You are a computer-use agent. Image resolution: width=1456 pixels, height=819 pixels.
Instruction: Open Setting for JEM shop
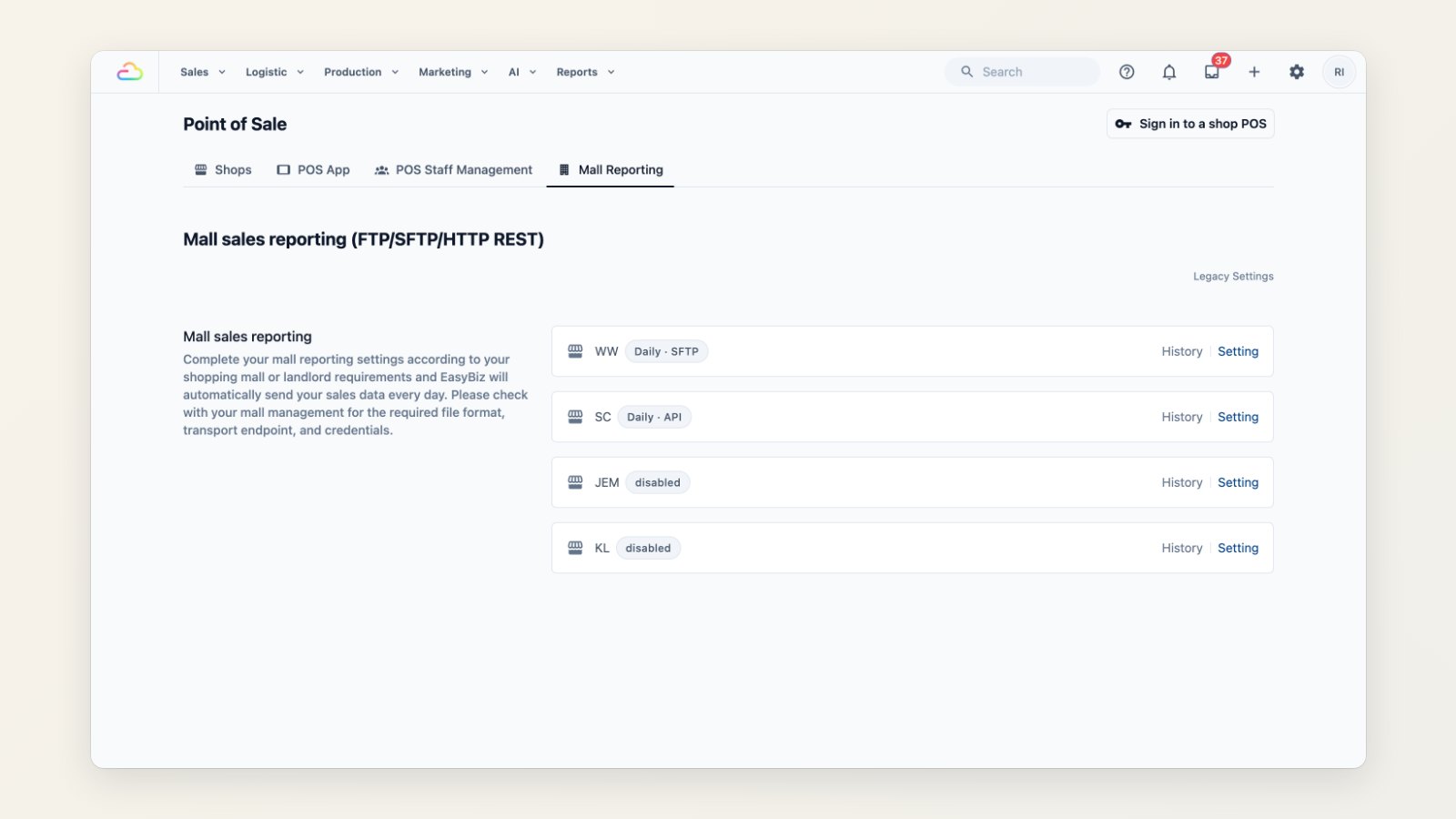point(1238,482)
